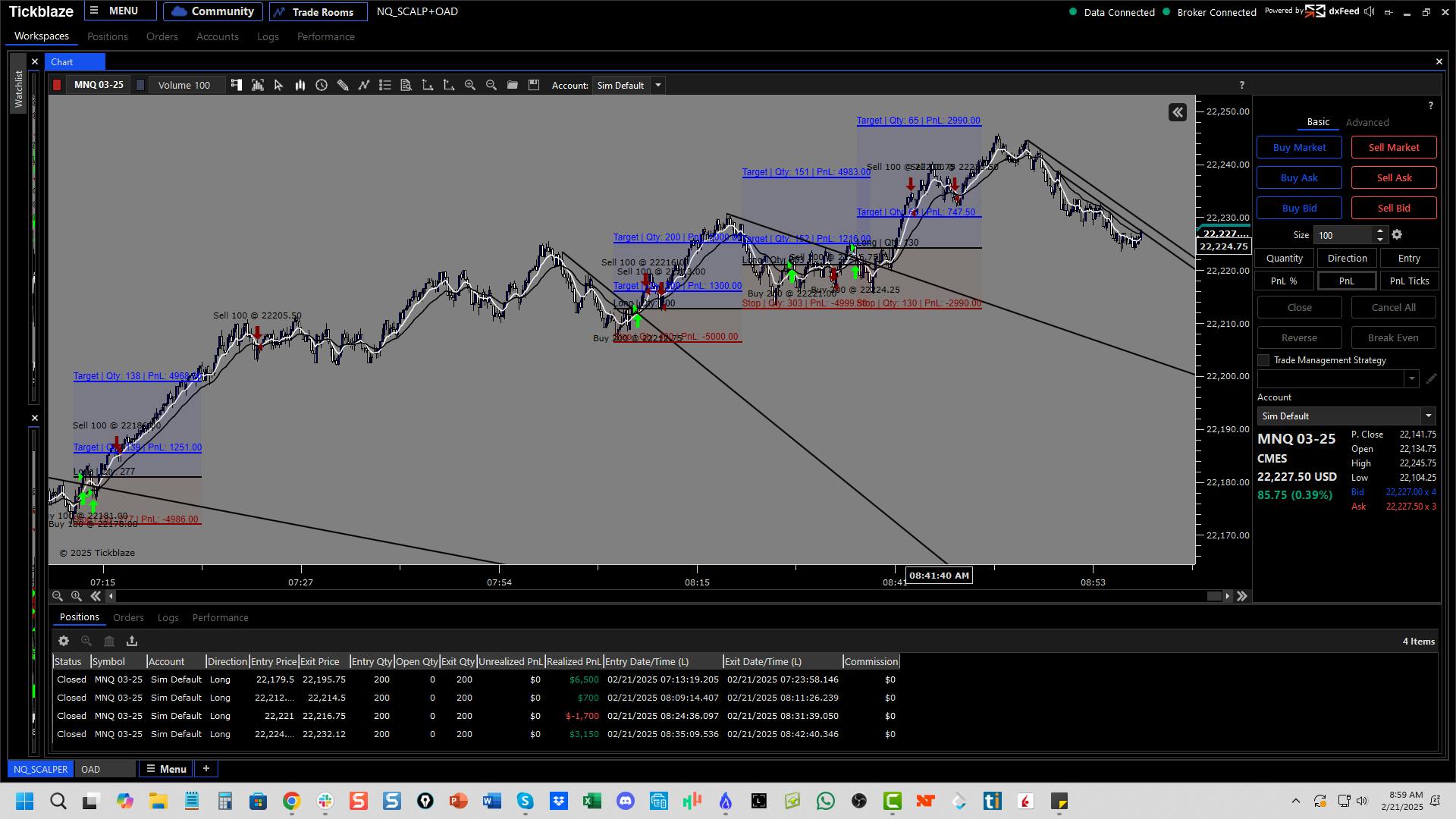Screen dimensions: 1456x819
Task: Open the lower Performance tab
Action: pyautogui.click(x=220, y=617)
